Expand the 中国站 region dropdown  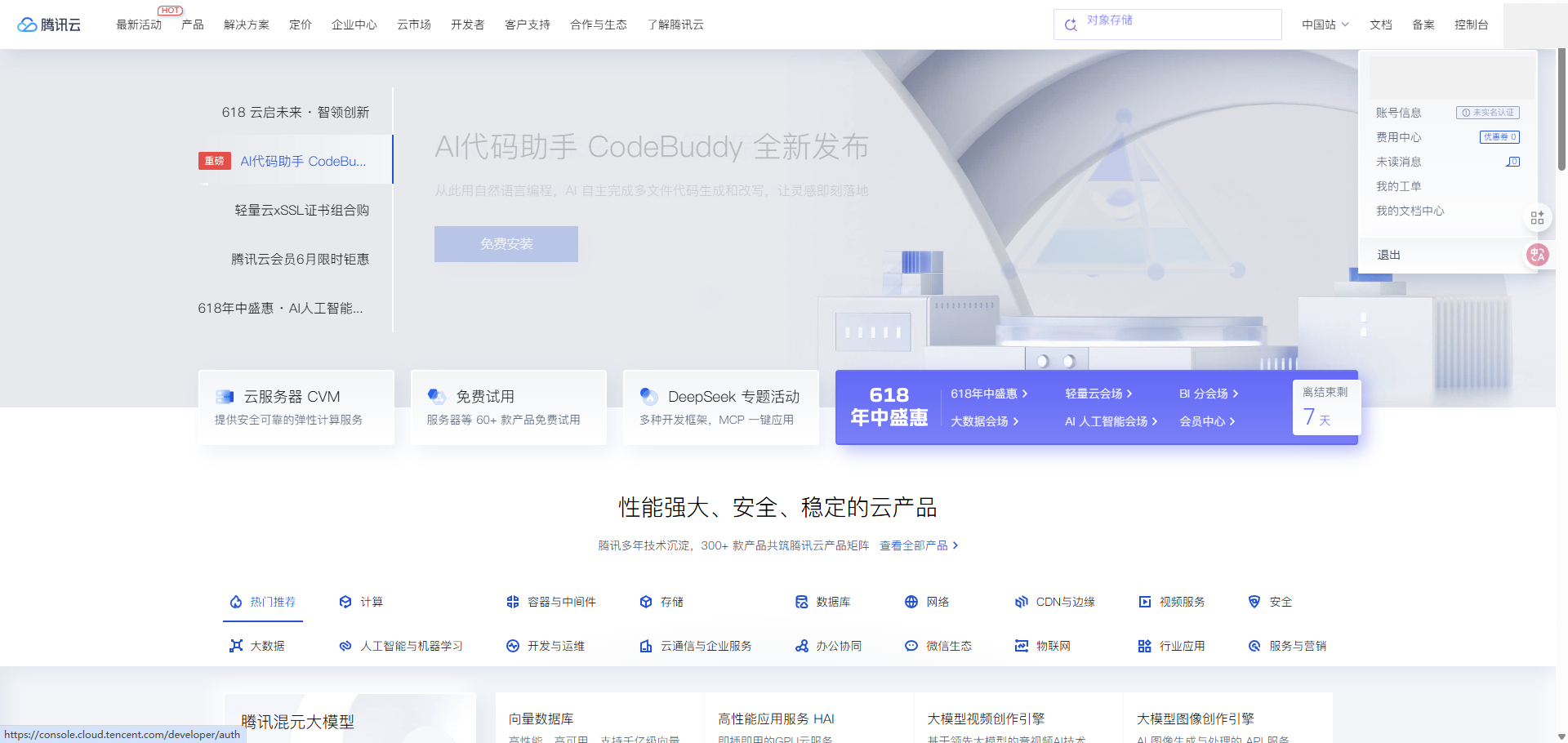click(x=1325, y=24)
